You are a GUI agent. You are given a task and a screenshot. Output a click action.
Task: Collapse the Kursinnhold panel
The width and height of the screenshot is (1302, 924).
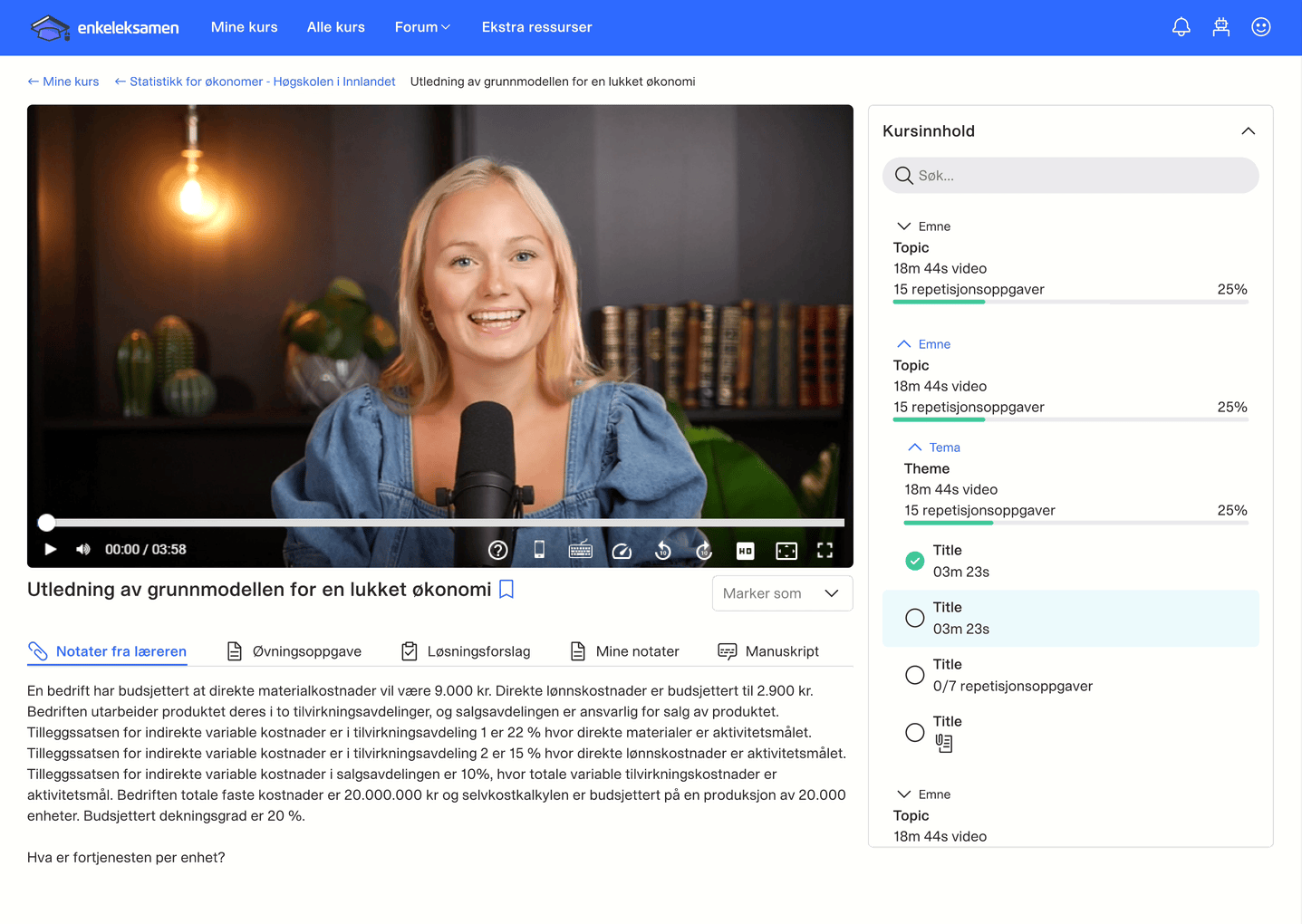click(1248, 131)
